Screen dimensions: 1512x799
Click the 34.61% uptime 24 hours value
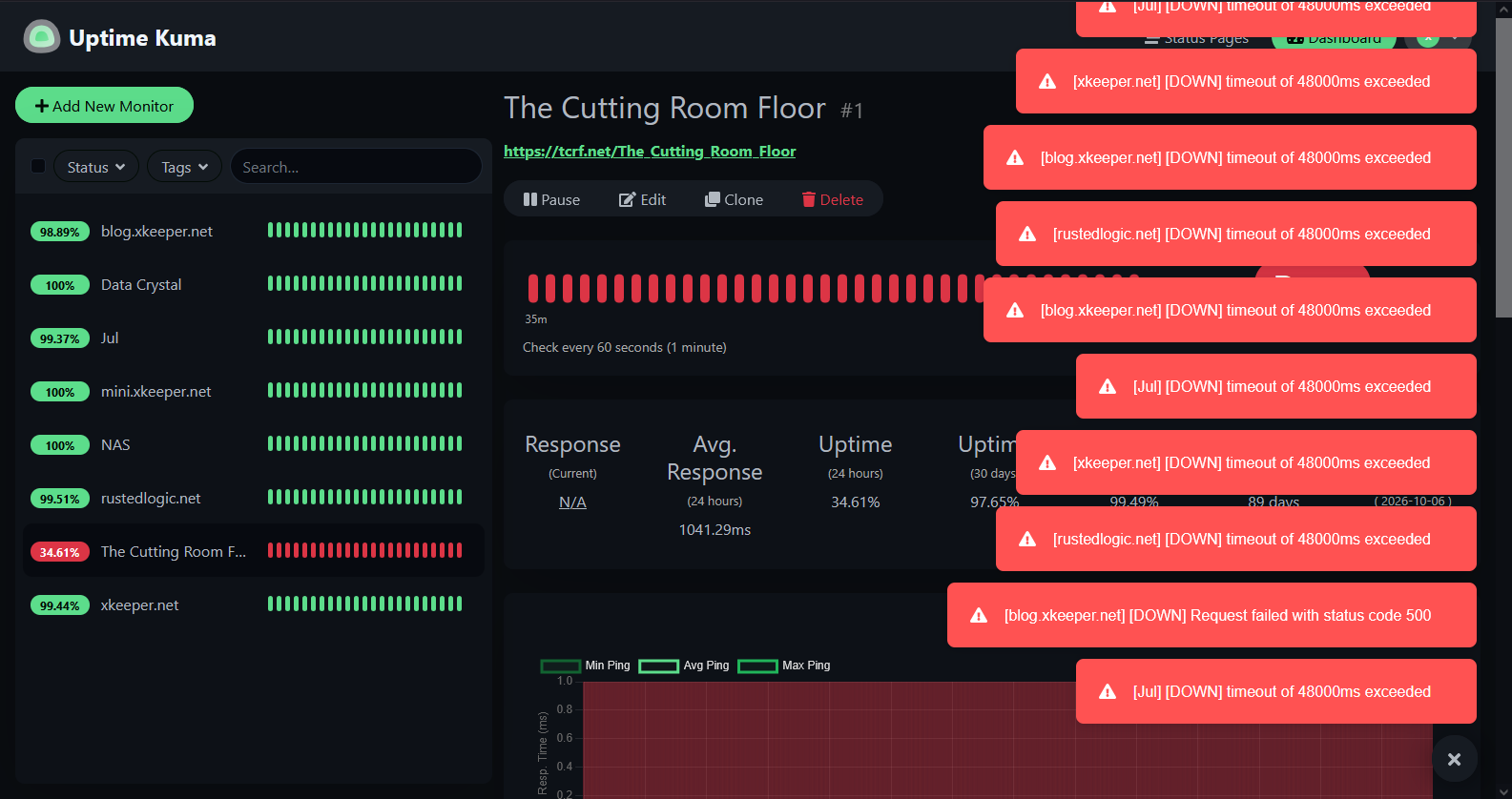tap(856, 502)
